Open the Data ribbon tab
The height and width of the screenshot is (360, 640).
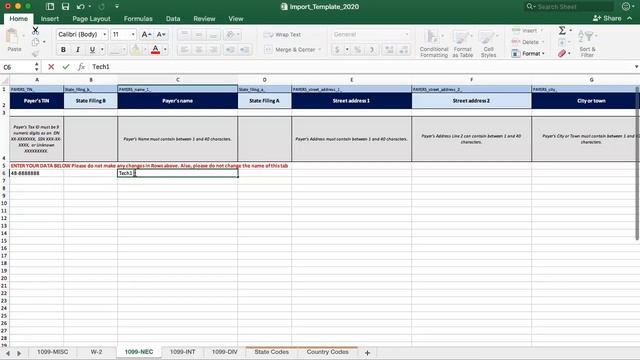173,19
